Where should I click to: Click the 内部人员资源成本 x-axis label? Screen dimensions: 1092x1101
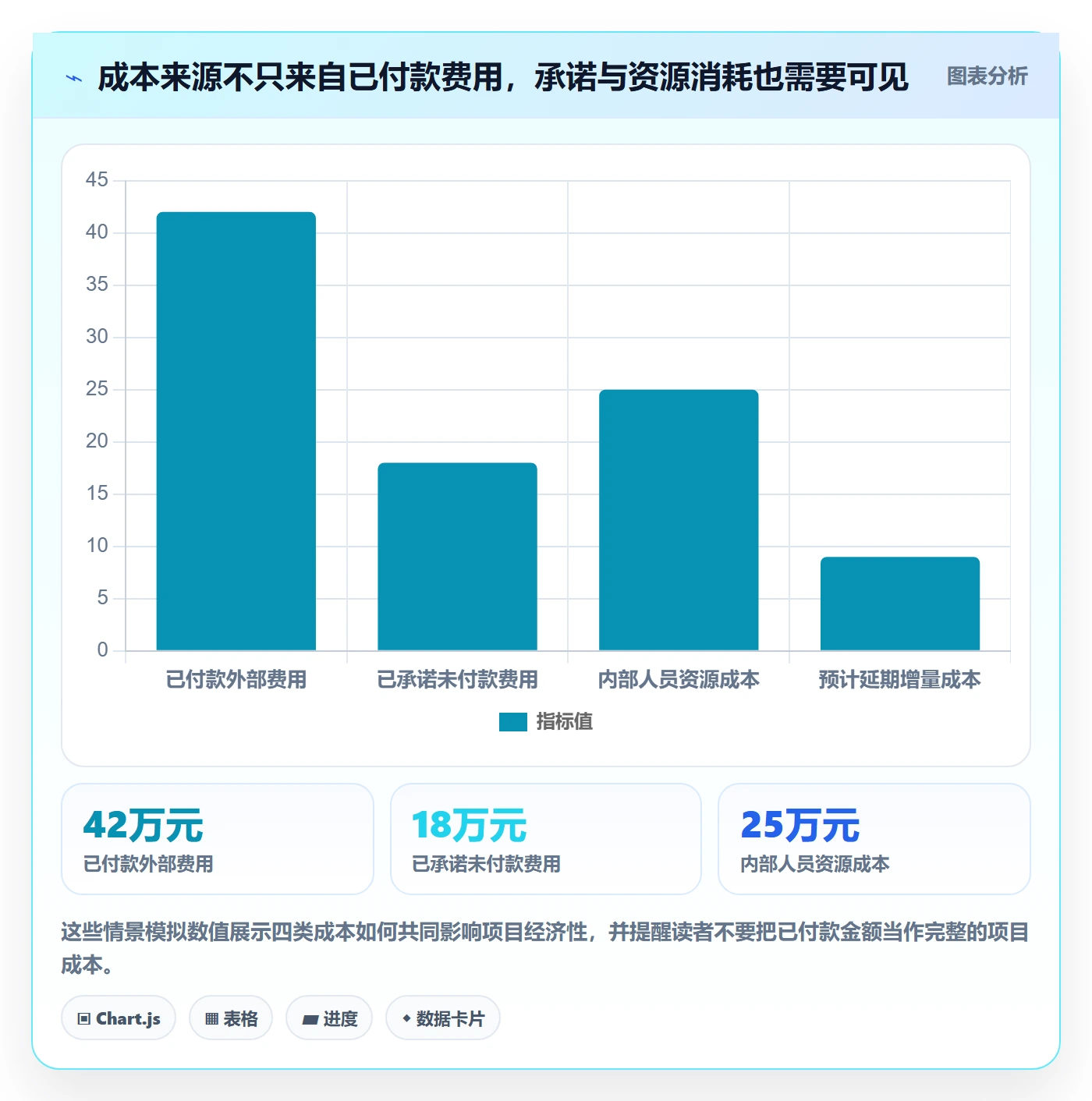[x=679, y=680]
